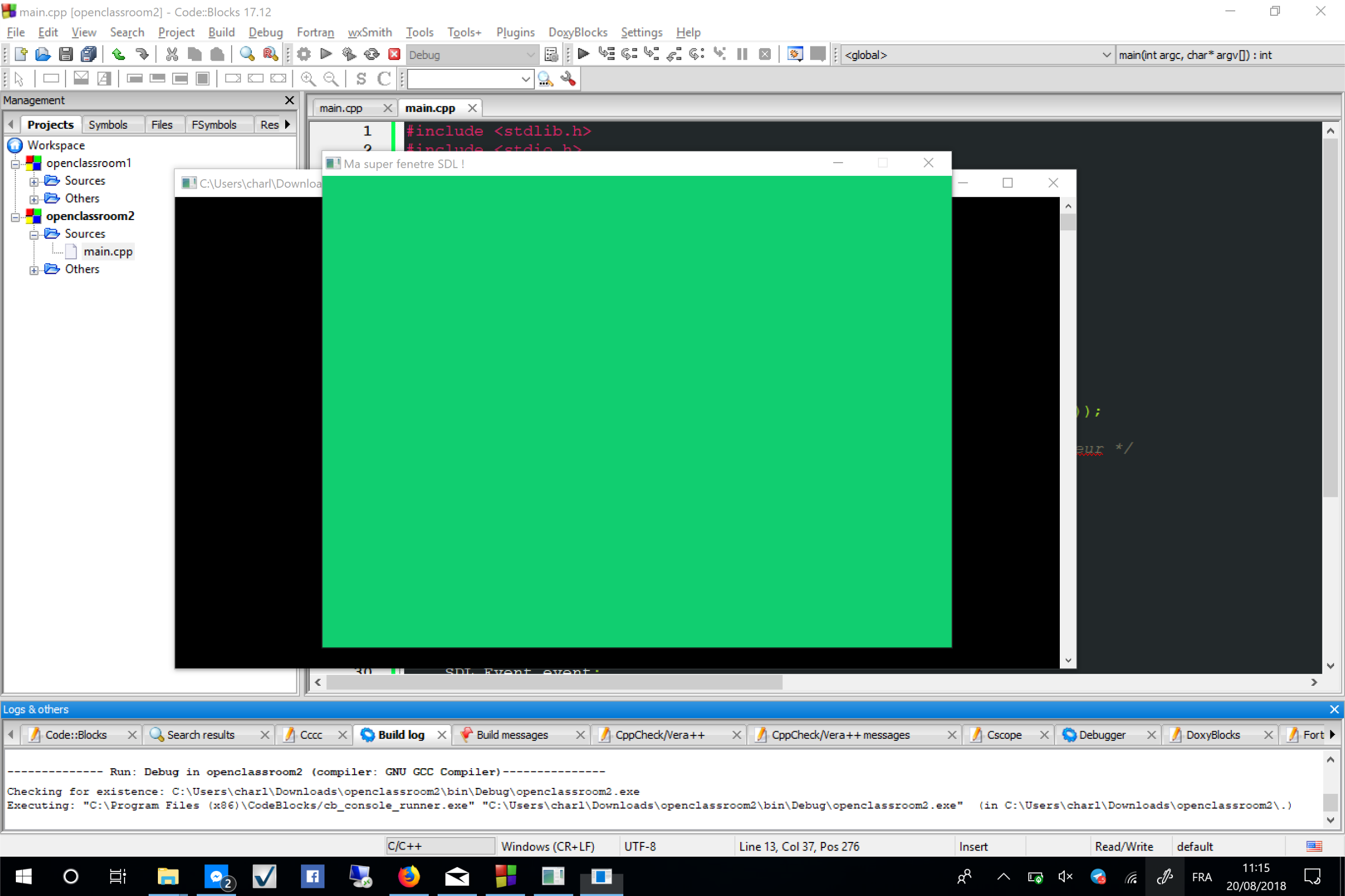
Task: Click the New file toolbar icon
Action: tap(21, 54)
